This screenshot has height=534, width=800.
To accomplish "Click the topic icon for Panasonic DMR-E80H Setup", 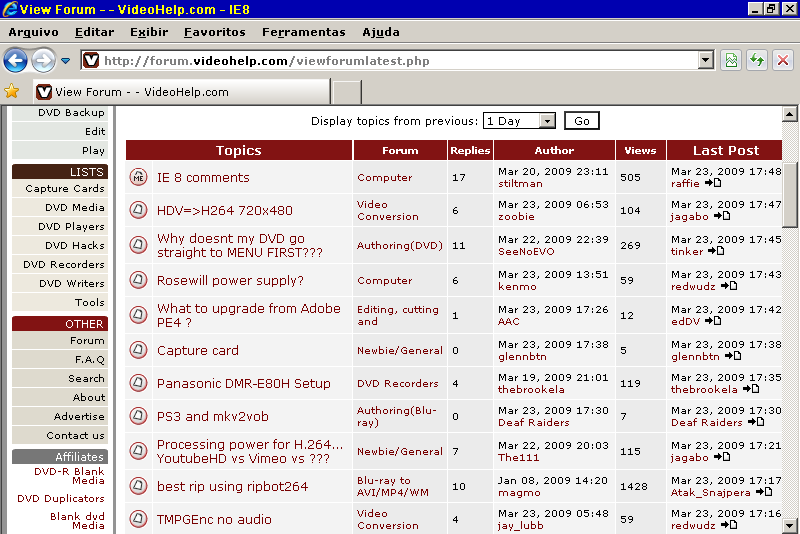I will tap(138, 383).
